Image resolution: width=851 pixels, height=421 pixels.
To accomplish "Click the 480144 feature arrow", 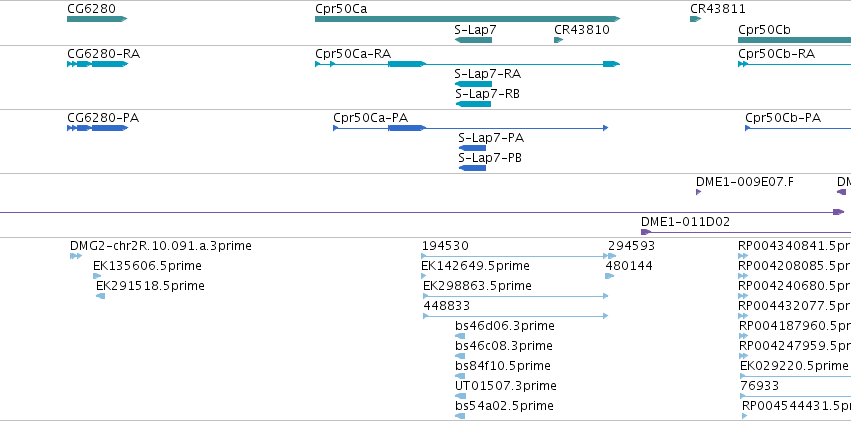I will coord(609,276).
